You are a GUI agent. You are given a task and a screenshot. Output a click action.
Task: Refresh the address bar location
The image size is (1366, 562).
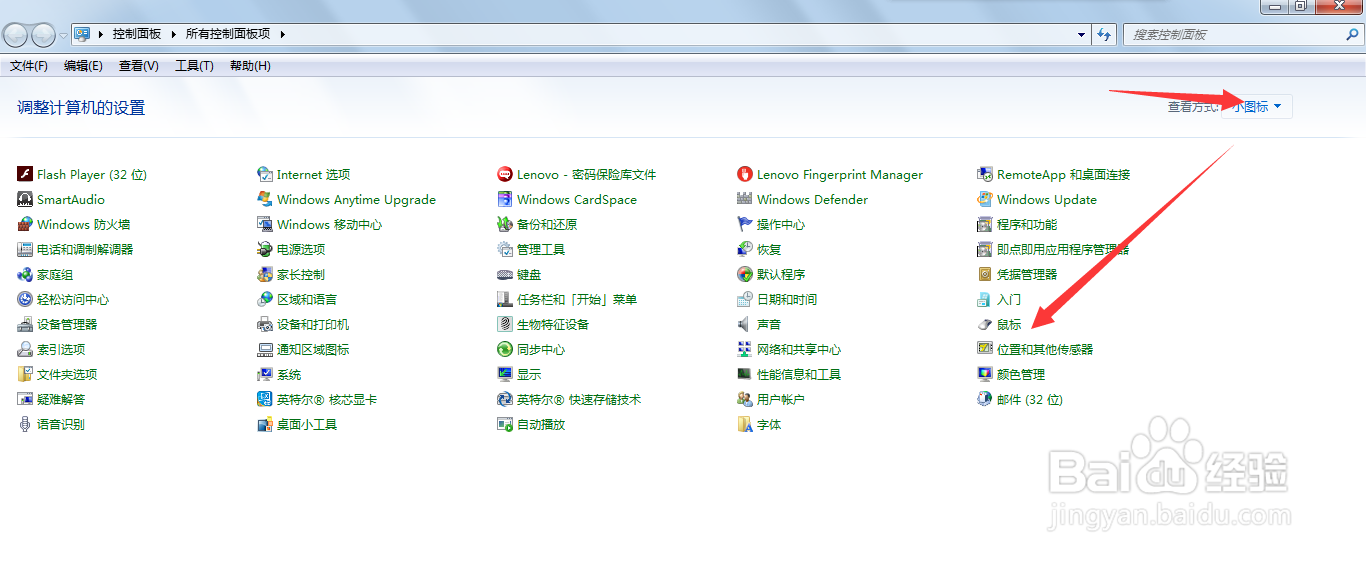1104,34
